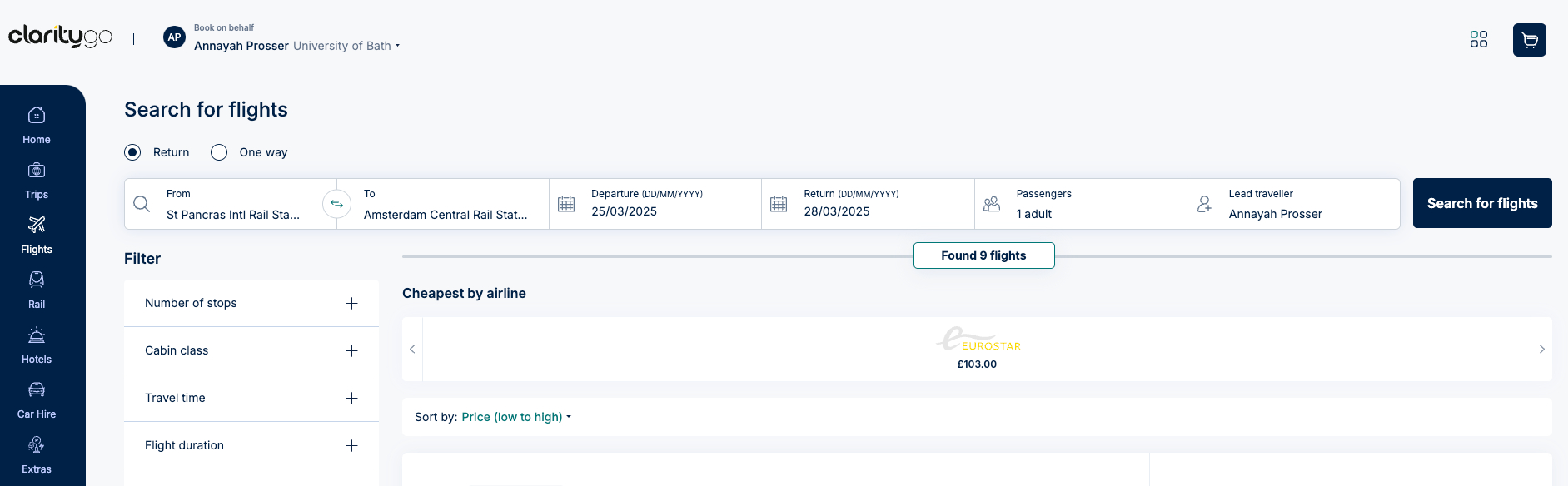Open Car Hire in sidebar

[37, 399]
